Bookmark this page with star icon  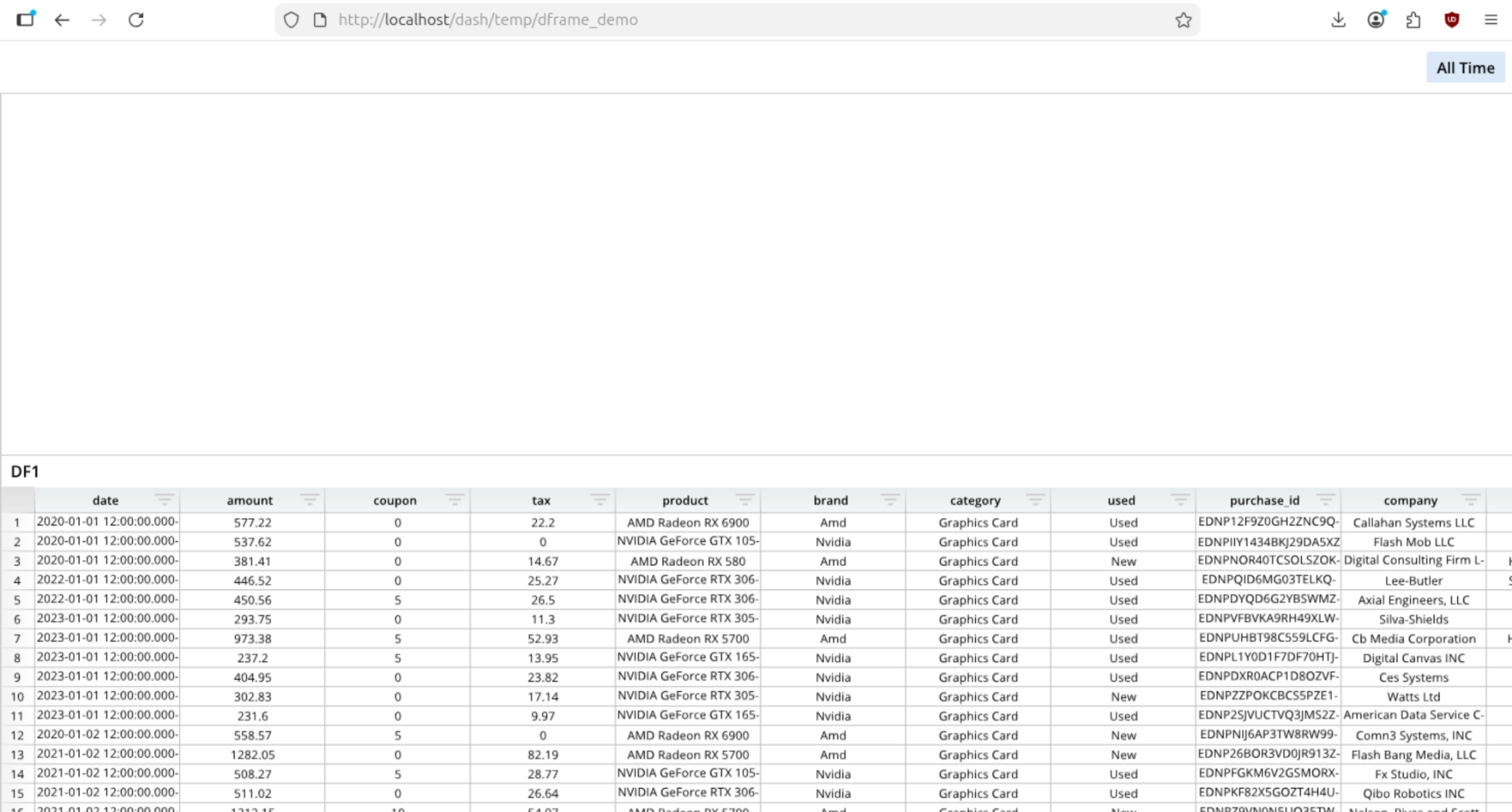[1183, 20]
